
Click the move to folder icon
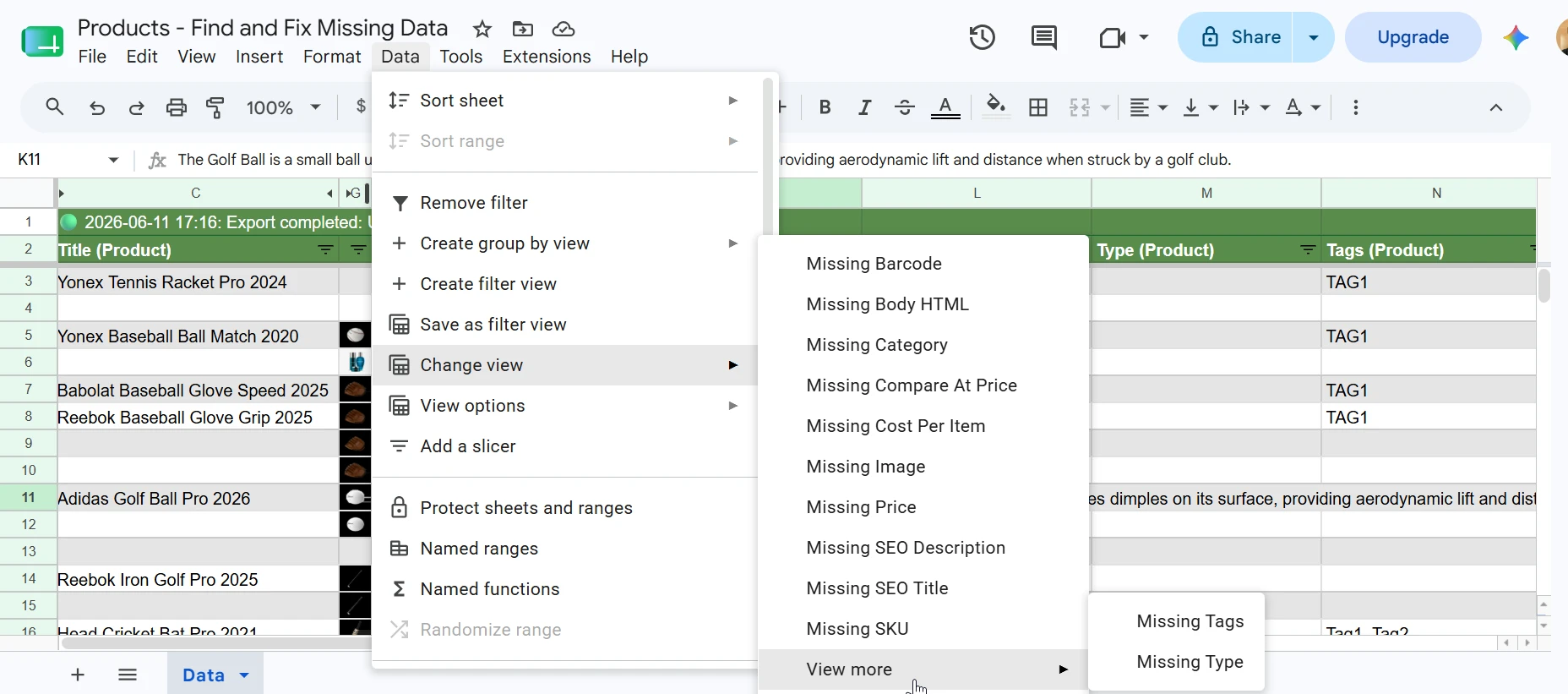(x=523, y=30)
